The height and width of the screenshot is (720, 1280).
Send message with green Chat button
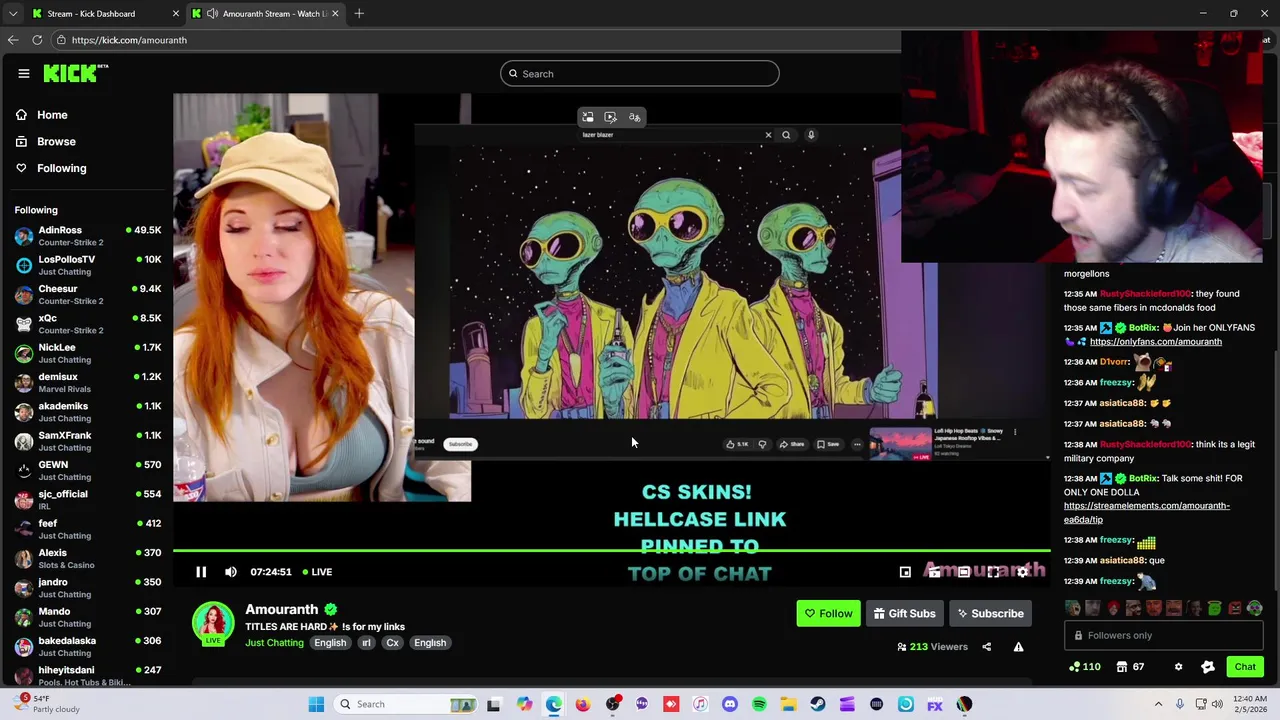coord(1245,667)
